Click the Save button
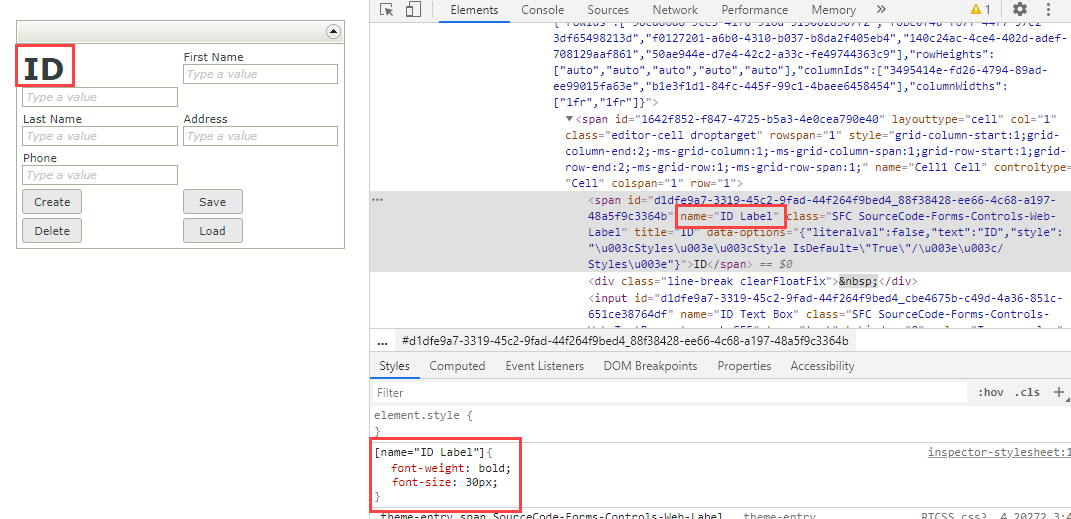Viewport: 1071px width, 519px height. (212, 202)
